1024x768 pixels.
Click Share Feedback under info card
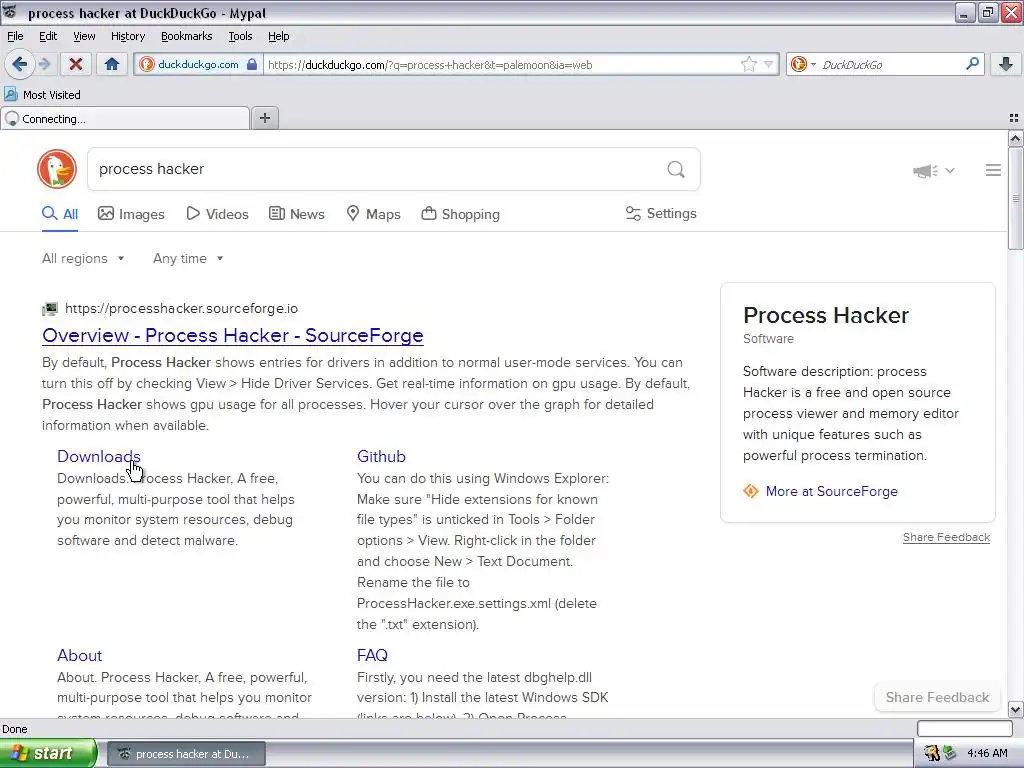pyautogui.click(x=946, y=537)
